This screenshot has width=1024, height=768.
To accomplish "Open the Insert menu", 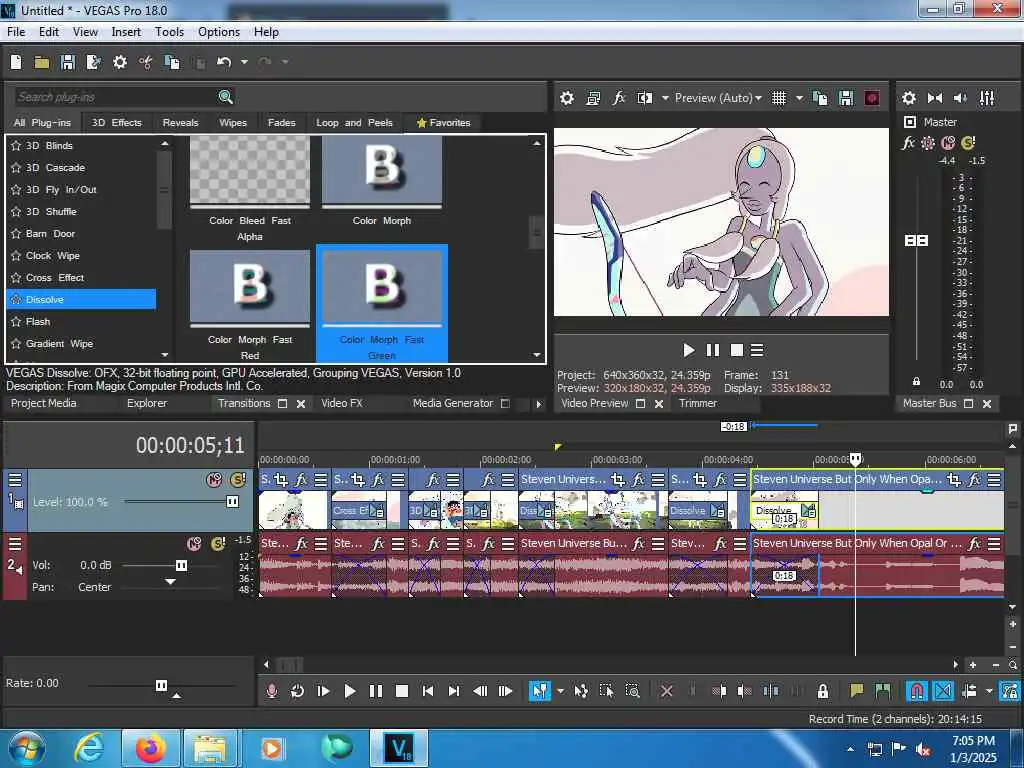I will 126,32.
